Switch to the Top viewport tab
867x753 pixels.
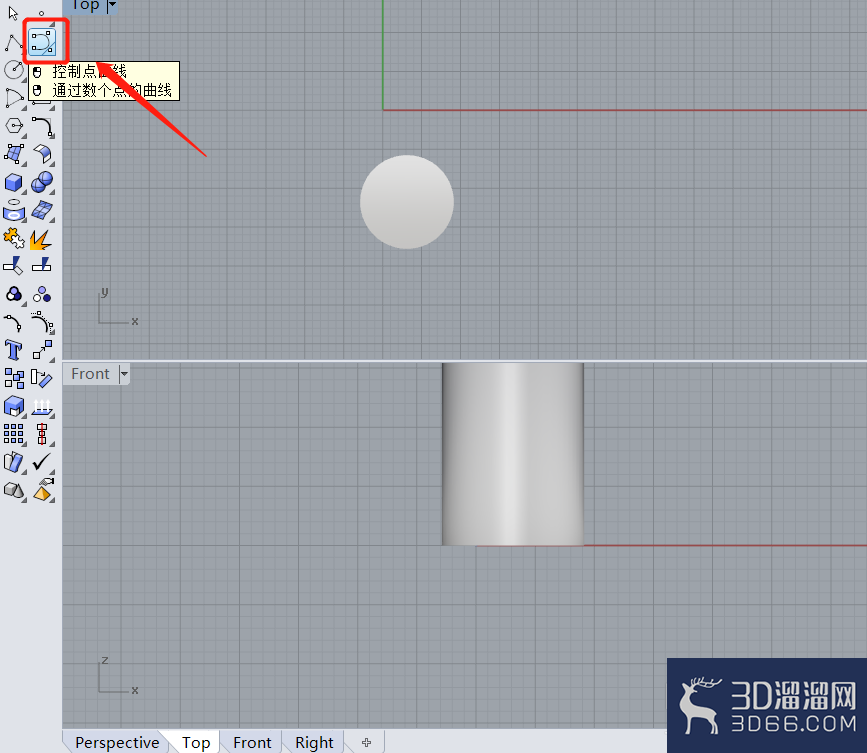196,742
